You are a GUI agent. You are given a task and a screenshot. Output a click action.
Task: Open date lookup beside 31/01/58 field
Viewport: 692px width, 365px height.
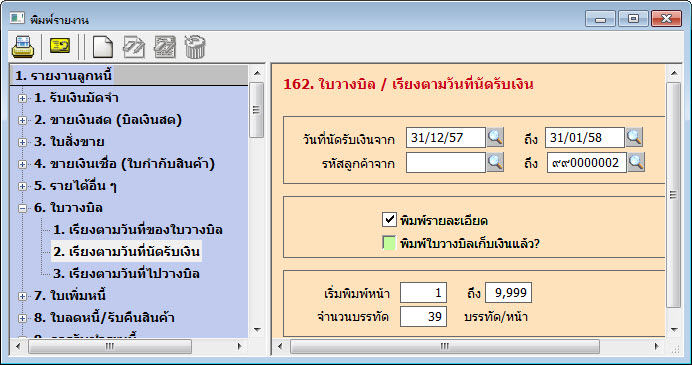click(x=634, y=137)
